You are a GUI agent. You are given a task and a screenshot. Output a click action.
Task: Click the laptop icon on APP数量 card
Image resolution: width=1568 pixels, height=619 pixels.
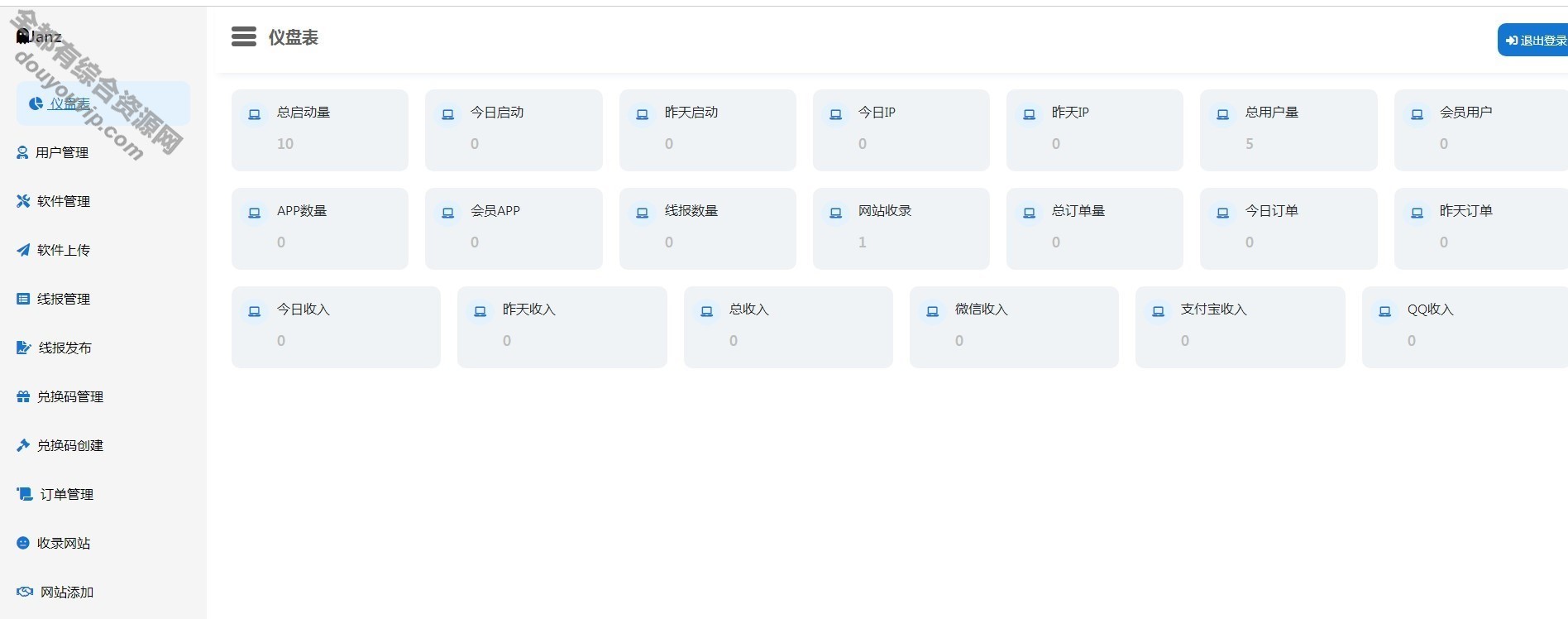255,213
